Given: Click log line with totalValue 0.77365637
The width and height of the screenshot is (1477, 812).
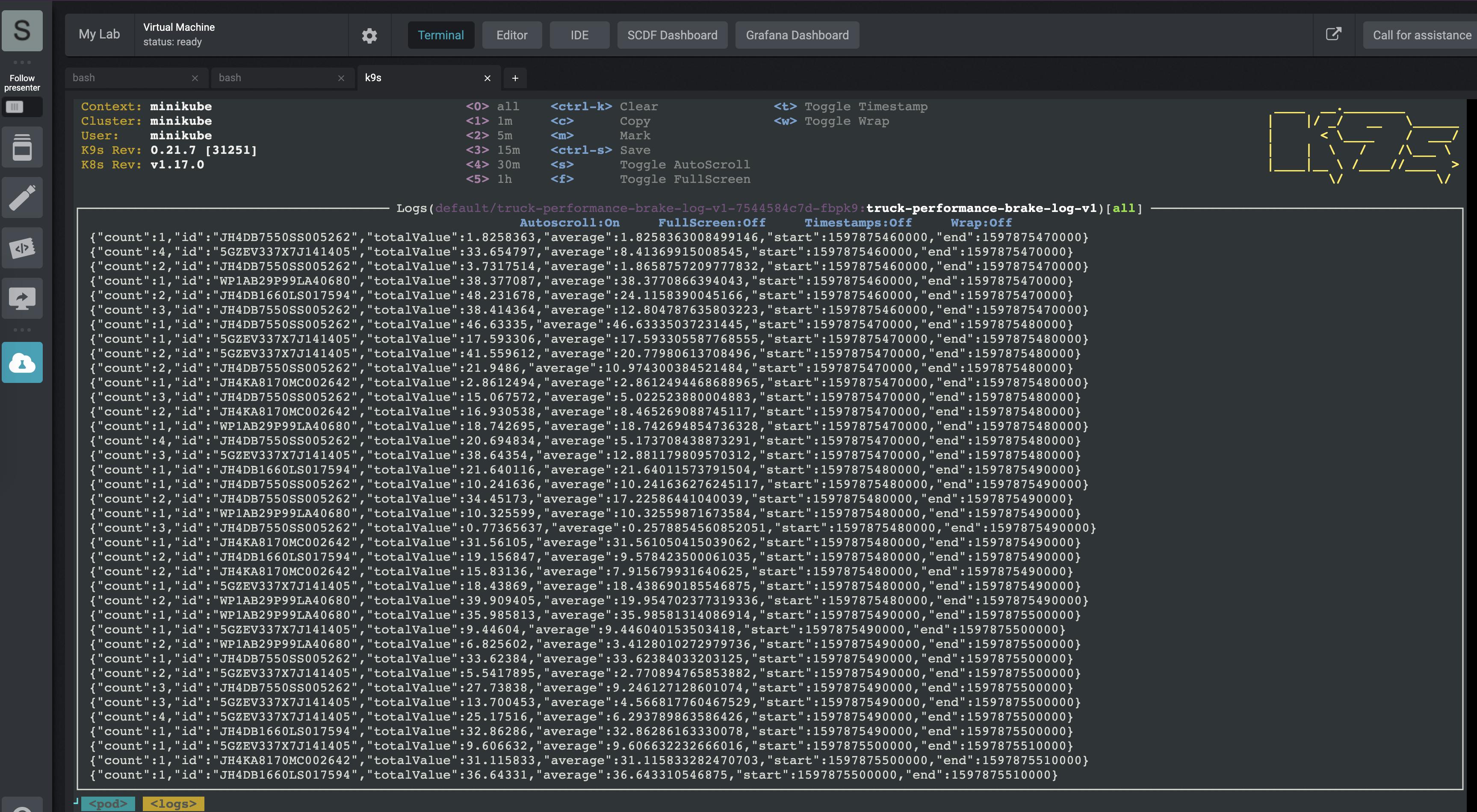Looking at the screenshot, I should pos(592,528).
